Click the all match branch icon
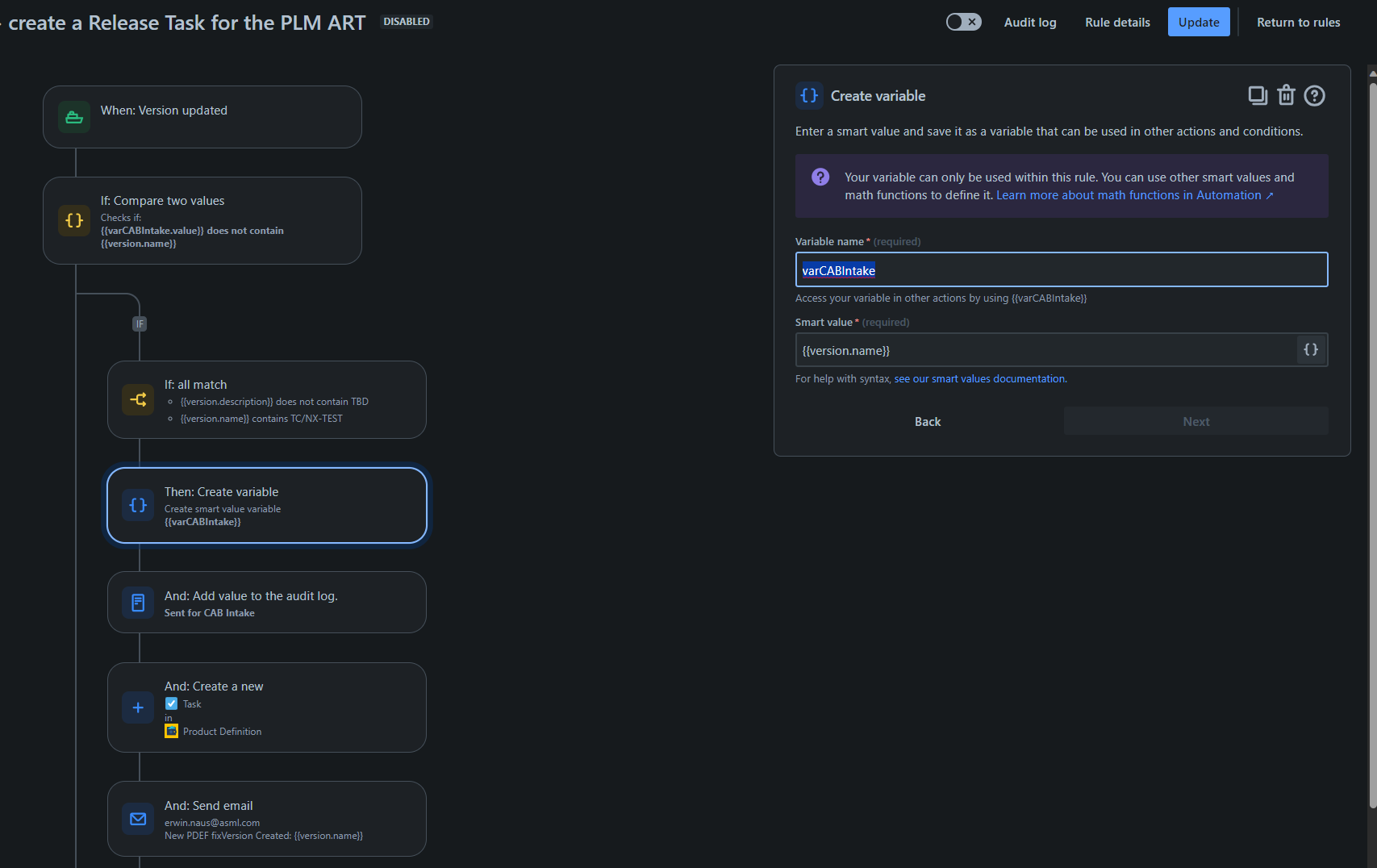 138,399
